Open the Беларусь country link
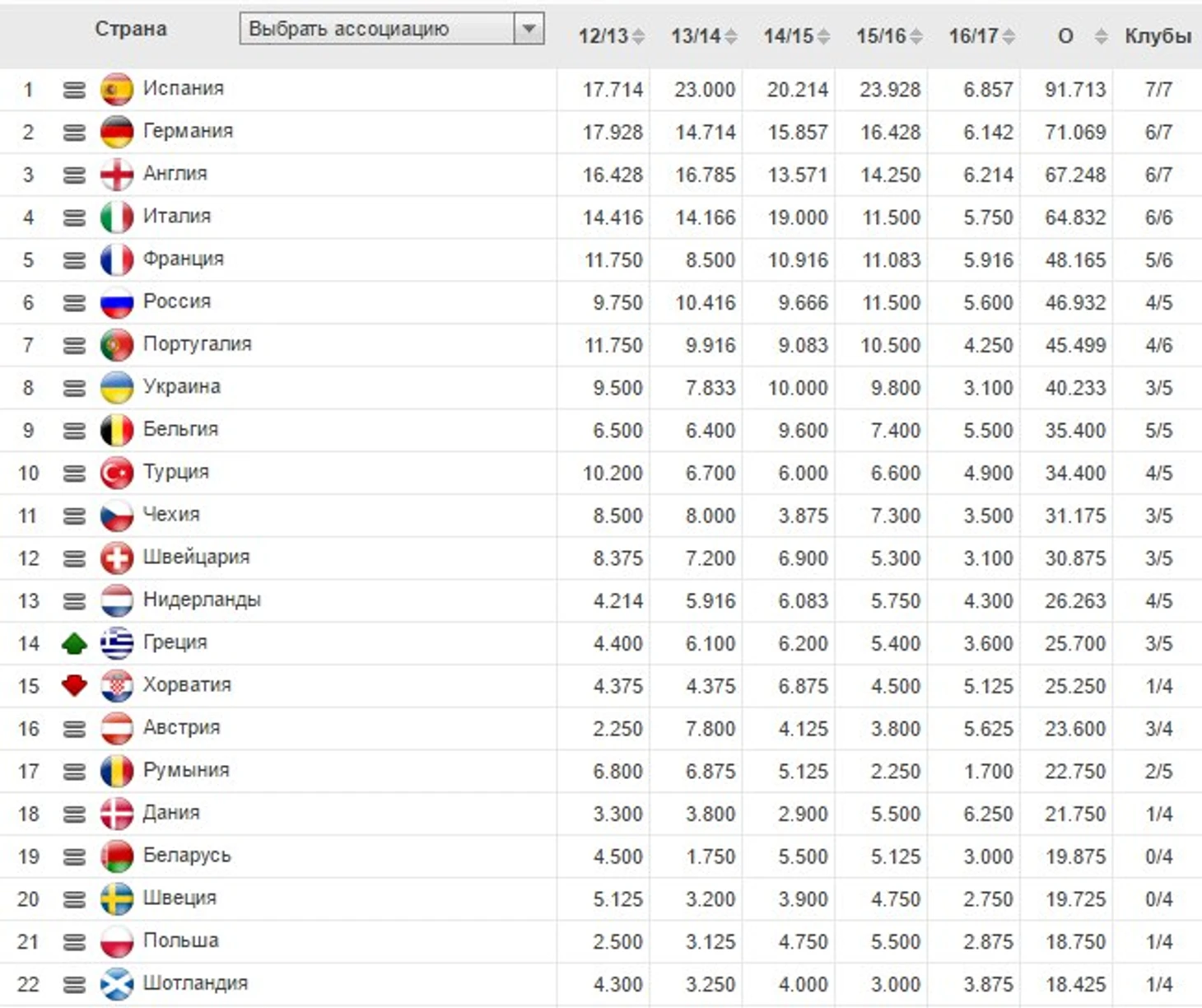Screen dimensions: 1202x1008 coord(187,856)
